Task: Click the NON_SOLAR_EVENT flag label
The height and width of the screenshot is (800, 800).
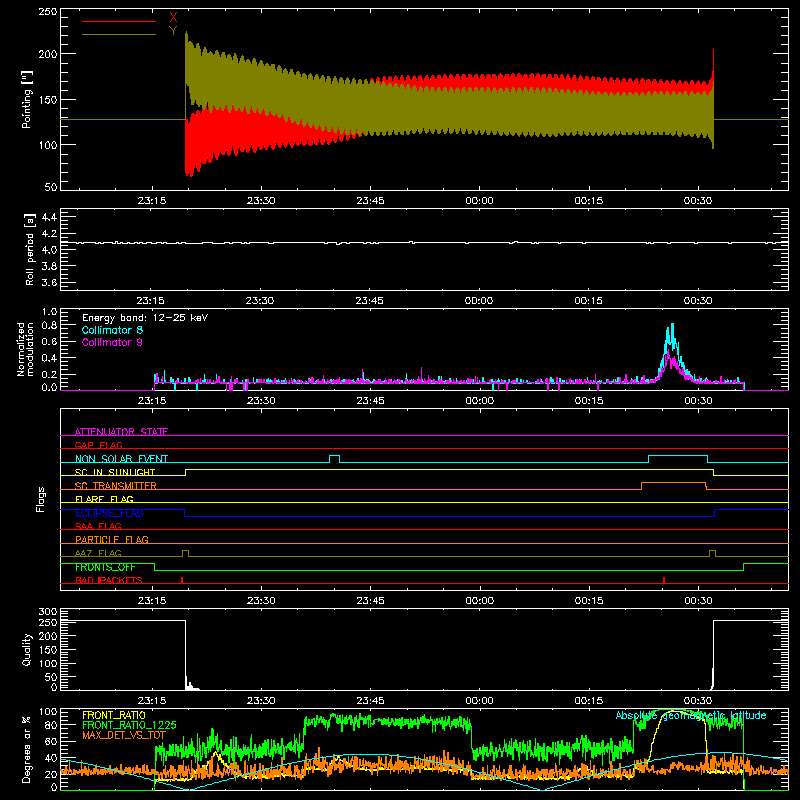Action: [x=121, y=459]
